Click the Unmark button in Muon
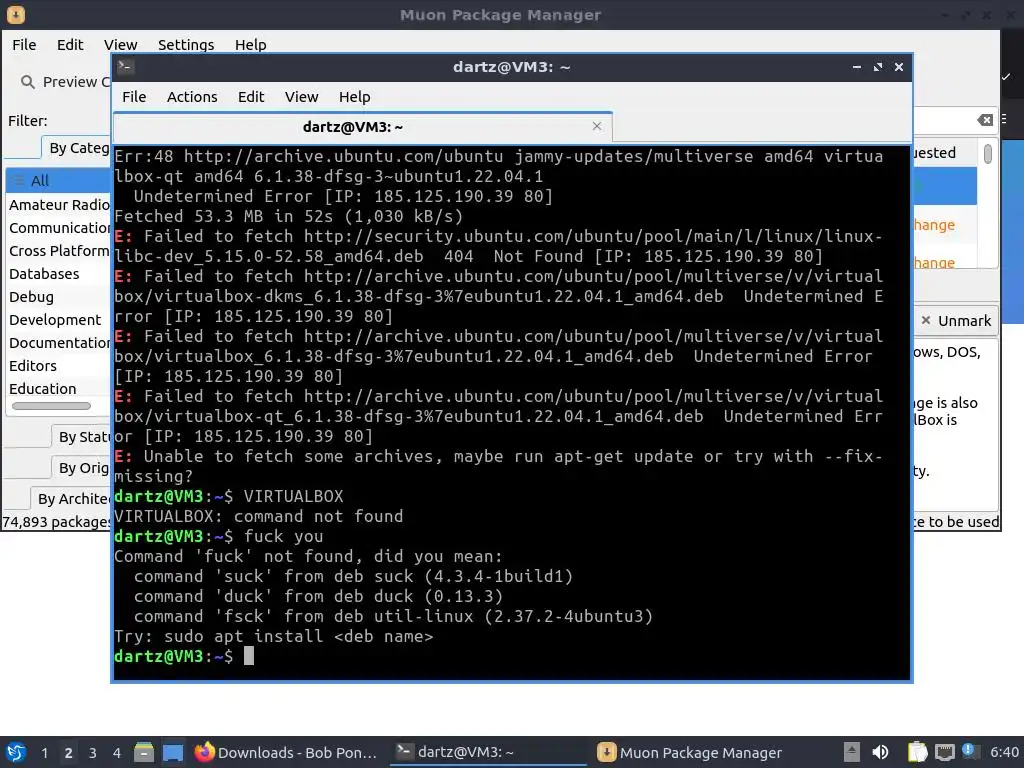 click(955, 321)
